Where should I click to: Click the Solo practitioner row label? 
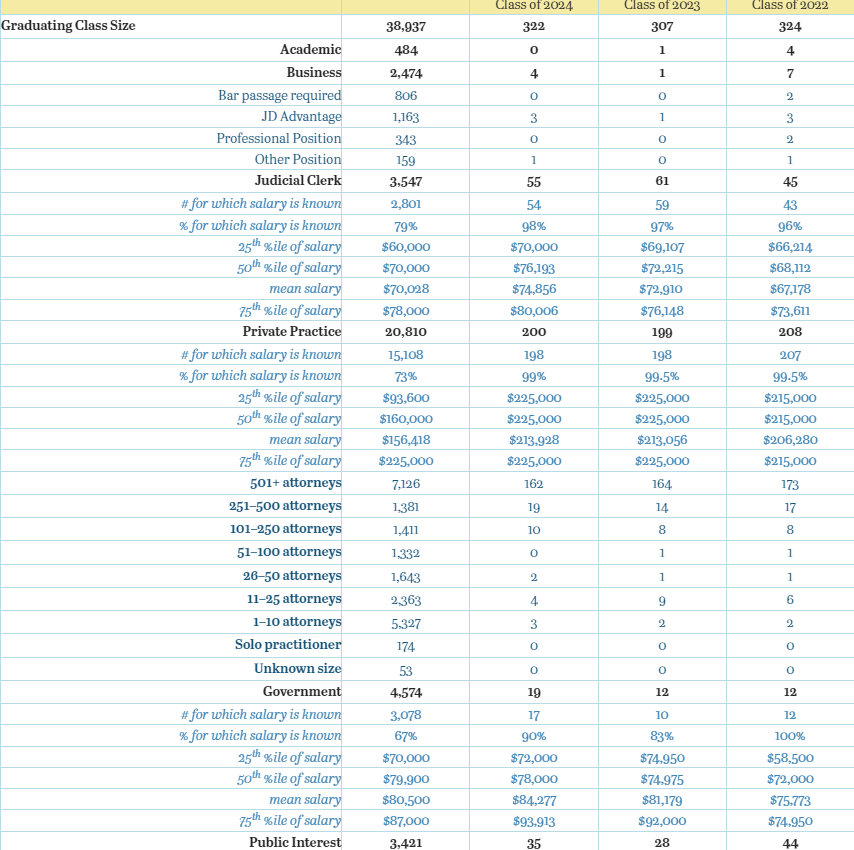288,645
